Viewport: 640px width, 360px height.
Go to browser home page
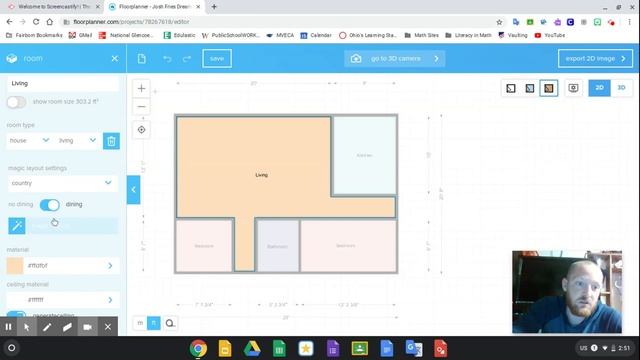coord(49,22)
